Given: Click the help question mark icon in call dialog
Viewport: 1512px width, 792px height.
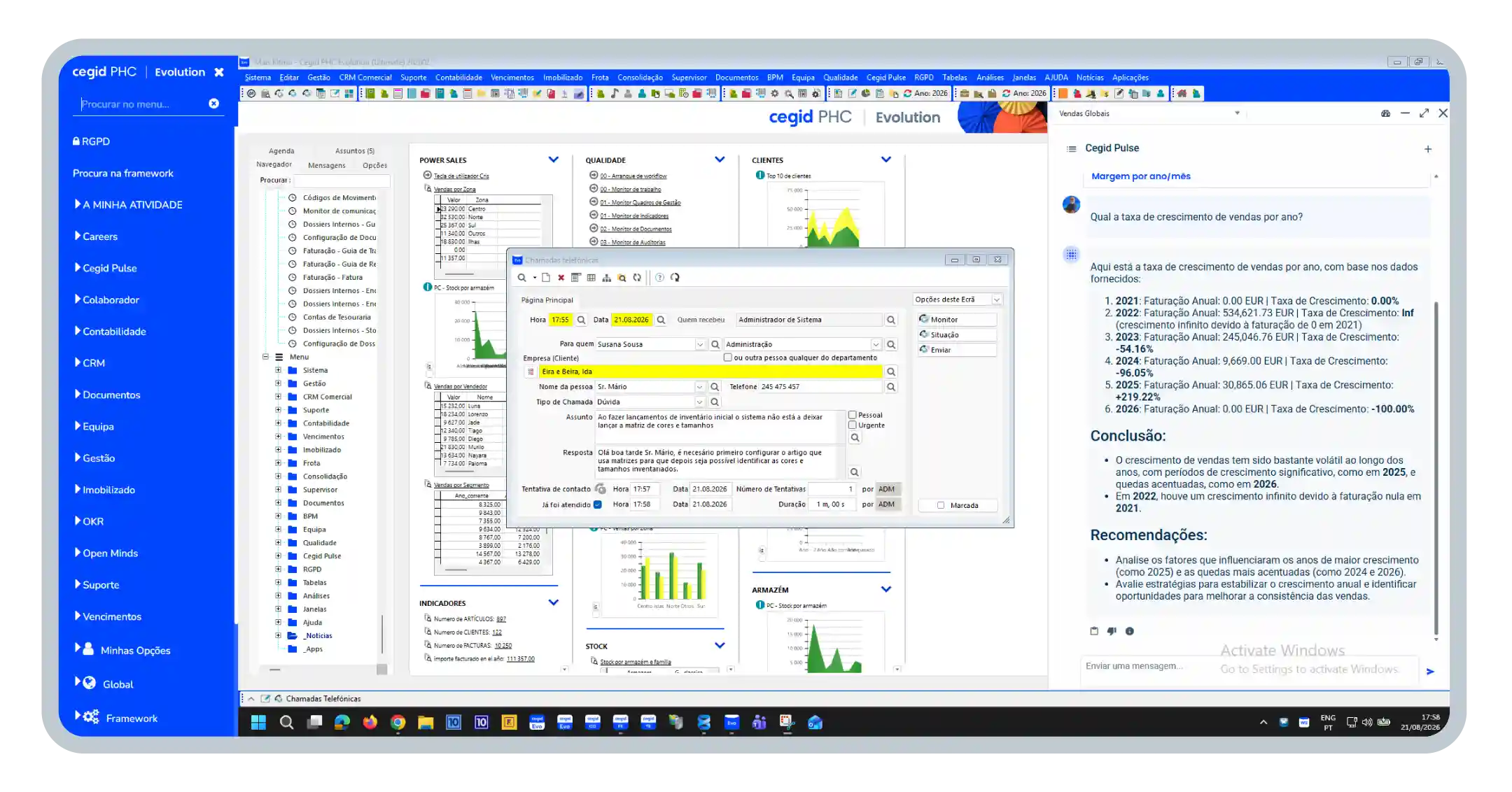Looking at the screenshot, I should 659,278.
